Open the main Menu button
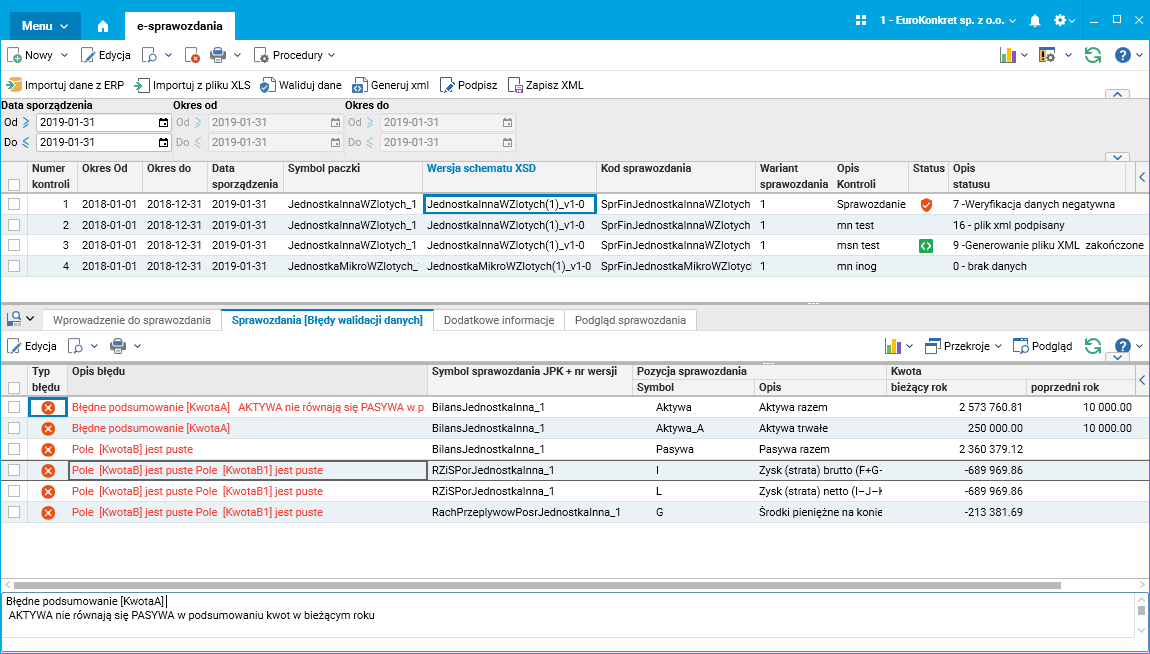The width and height of the screenshot is (1150, 654). click(x=45, y=26)
